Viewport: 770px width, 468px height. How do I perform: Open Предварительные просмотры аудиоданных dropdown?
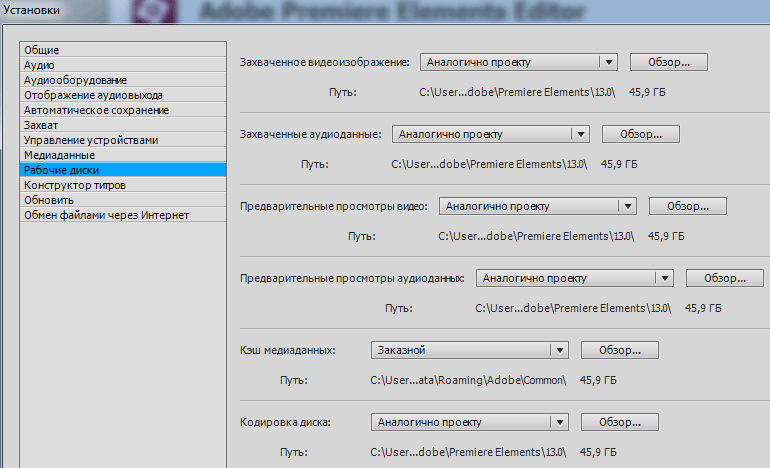point(575,278)
